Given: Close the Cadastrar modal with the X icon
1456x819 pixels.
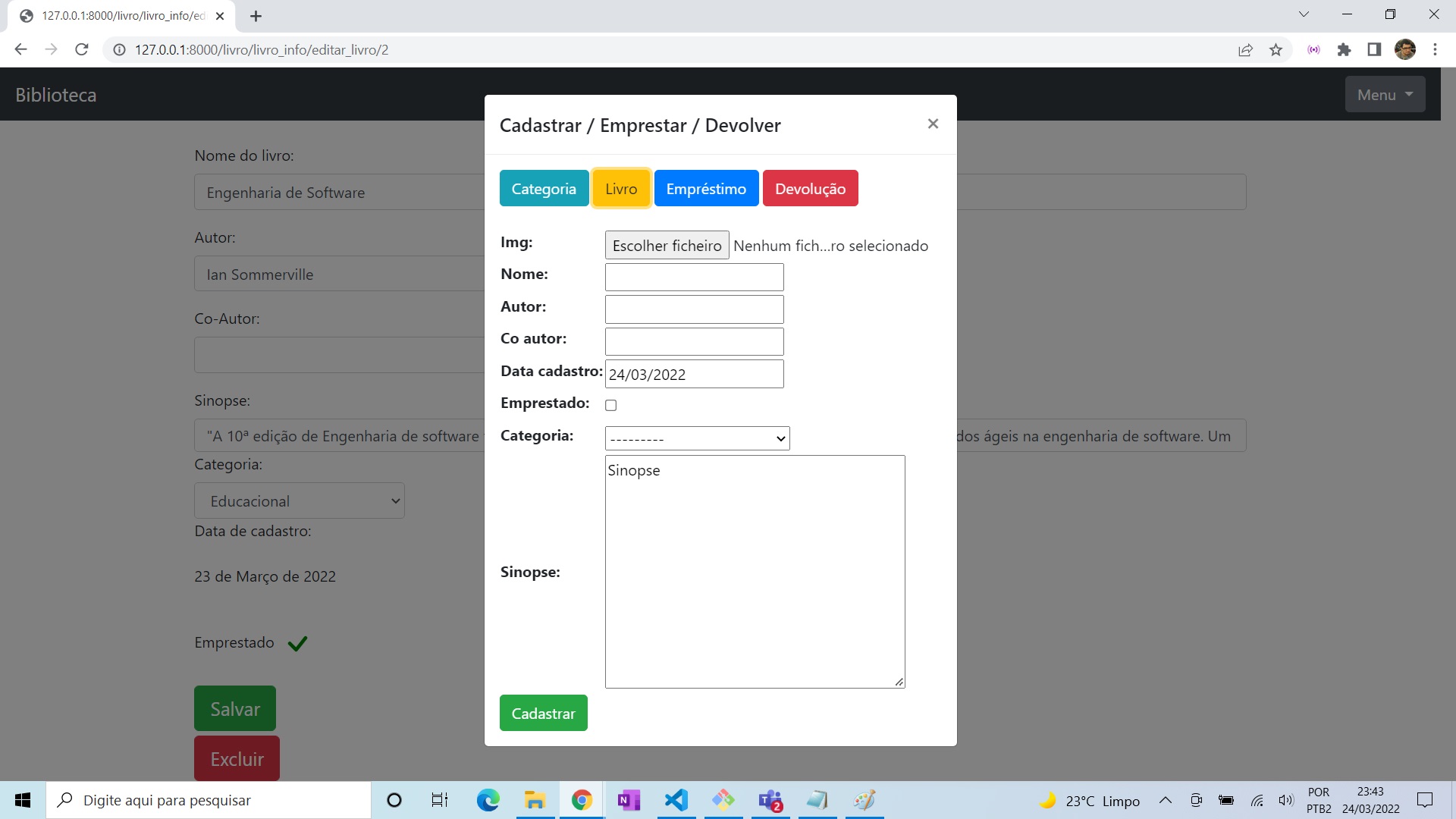Looking at the screenshot, I should [933, 124].
